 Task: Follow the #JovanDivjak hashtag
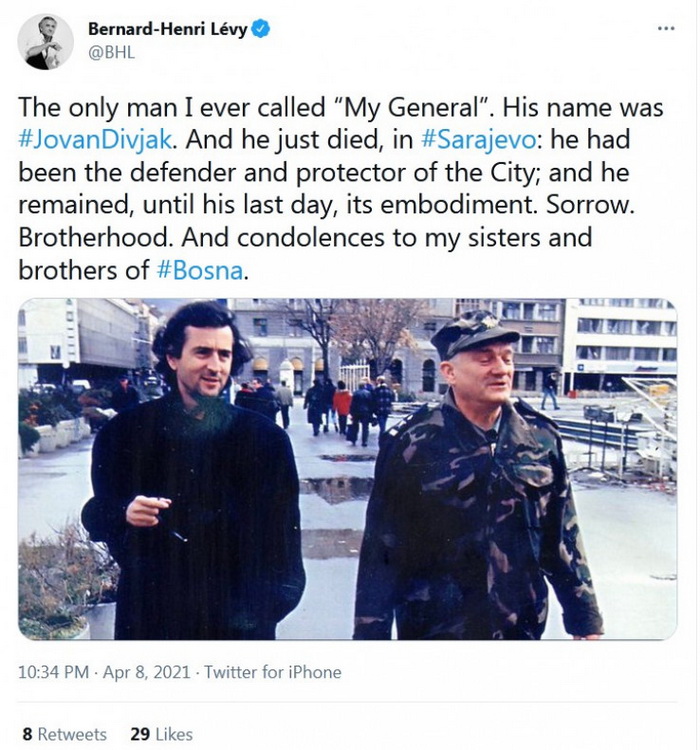coord(95,139)
